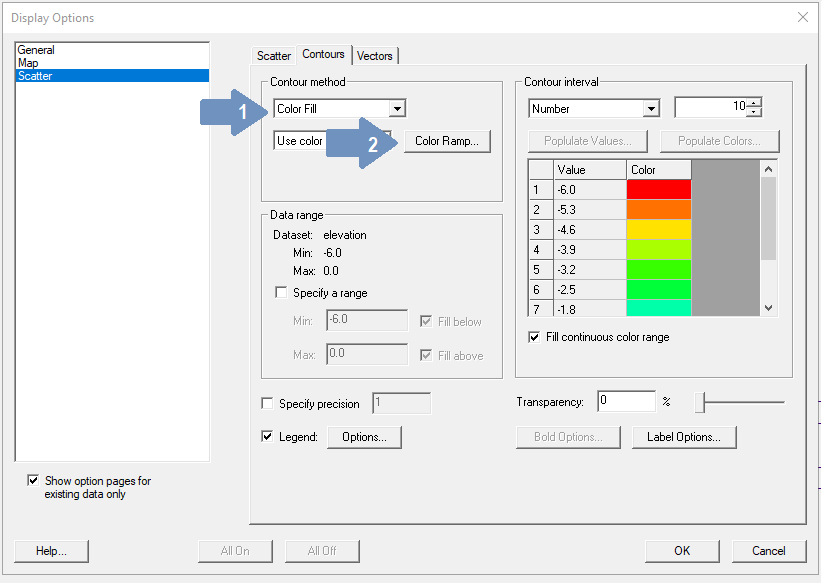Click the Transparency percent input field
The image size is (822, 583).
[626, 401]
